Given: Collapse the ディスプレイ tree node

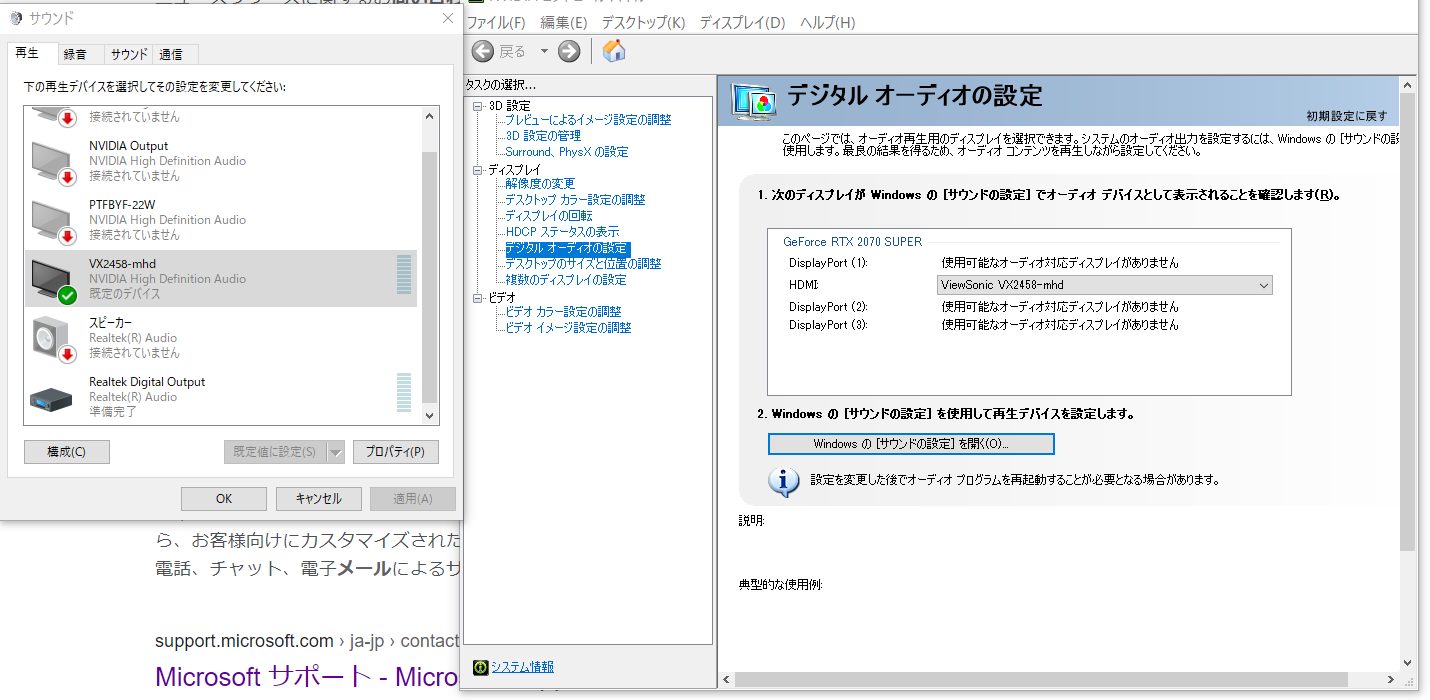Looking at the screenshot, I should pos(478,170).
